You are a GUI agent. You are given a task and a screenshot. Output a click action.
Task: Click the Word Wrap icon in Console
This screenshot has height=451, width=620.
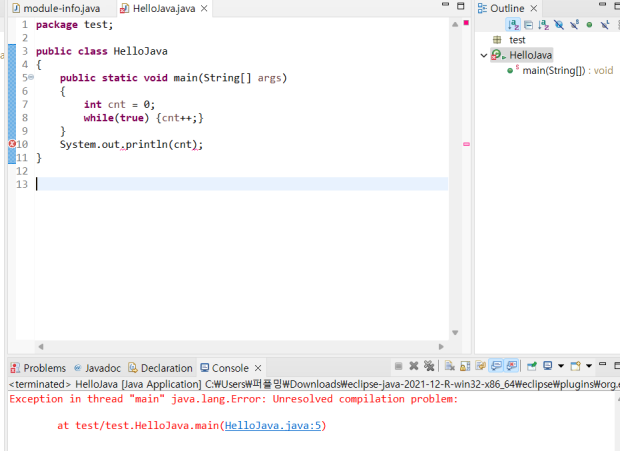[481, 367]
